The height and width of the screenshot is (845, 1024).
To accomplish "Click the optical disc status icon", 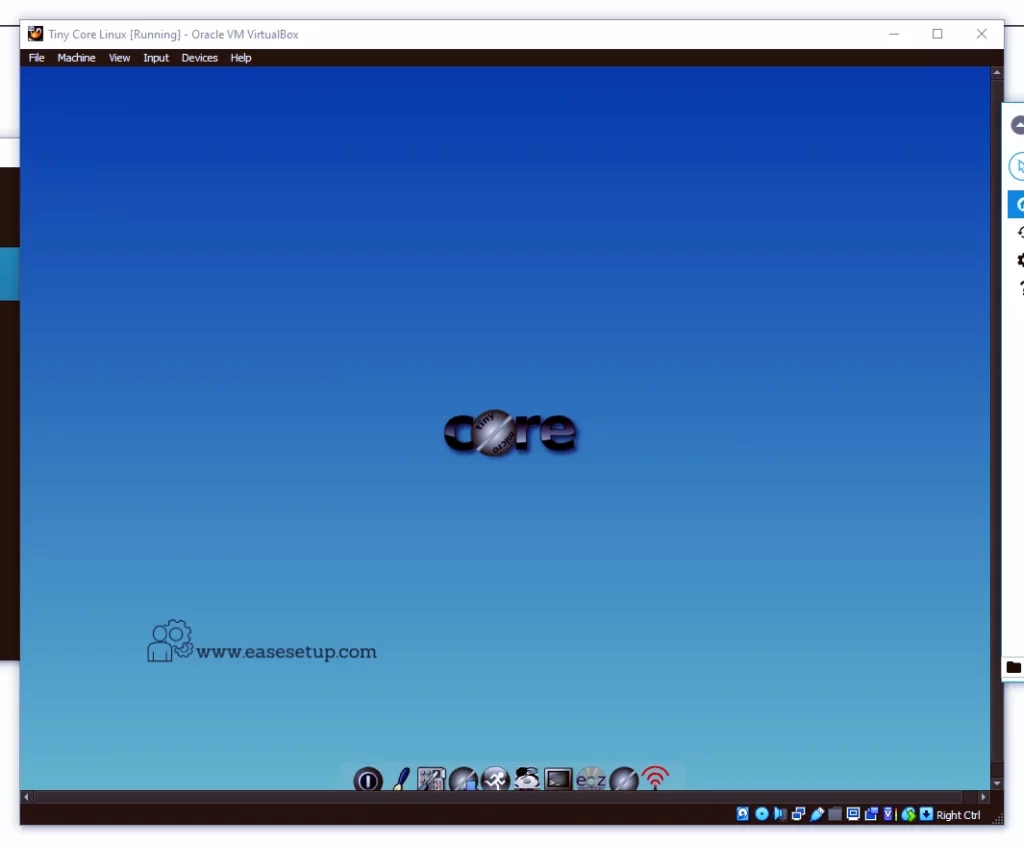I will [761, 814].
